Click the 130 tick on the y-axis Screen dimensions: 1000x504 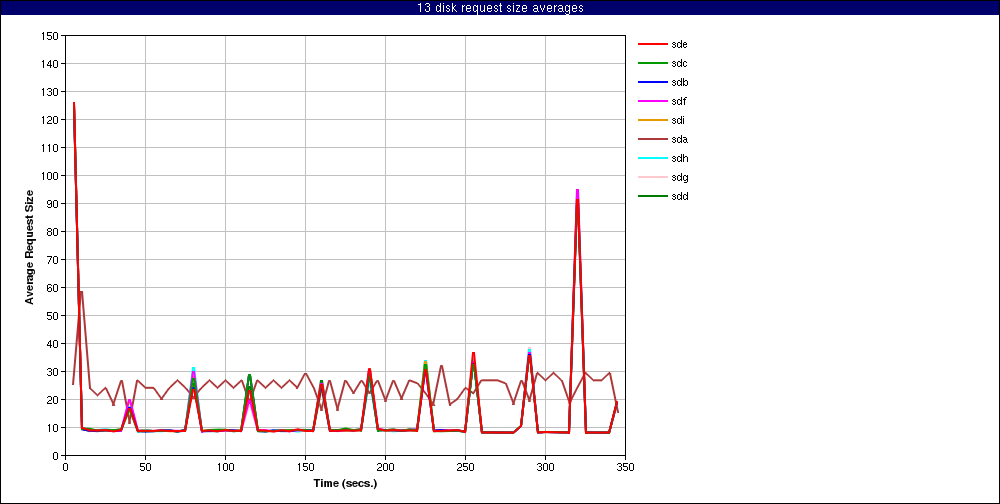point(50,92)
